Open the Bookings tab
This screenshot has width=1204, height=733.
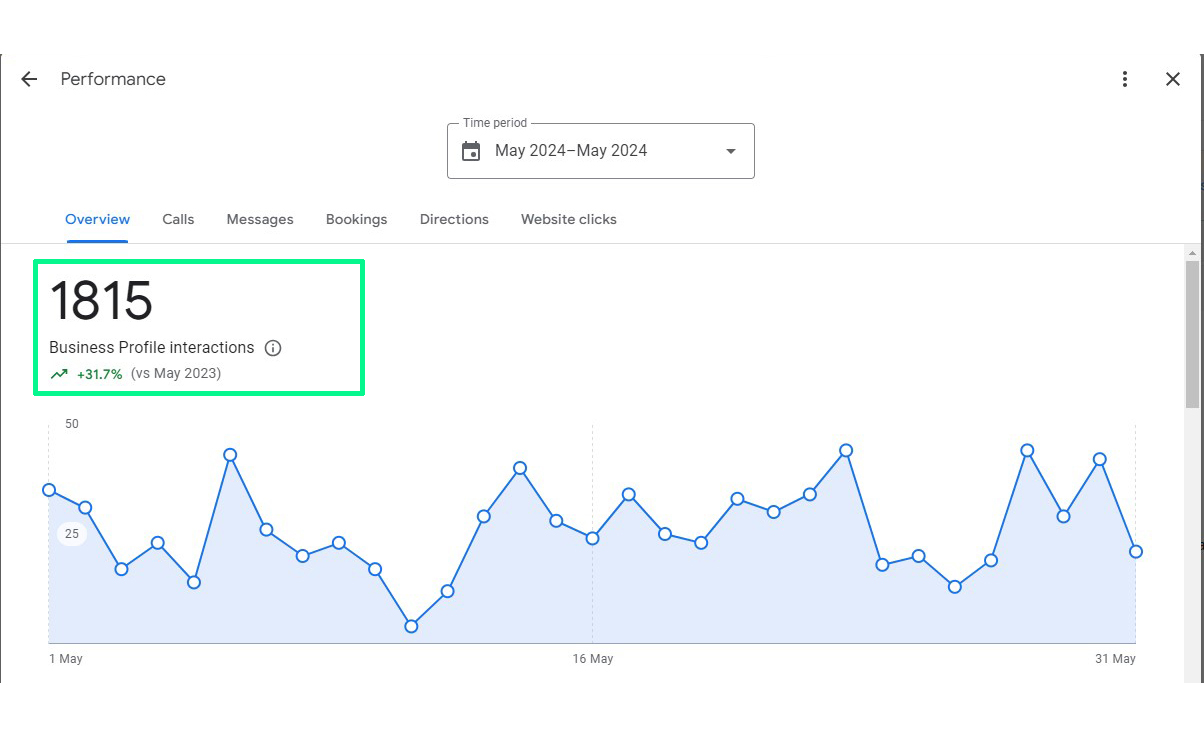[356, 219]
